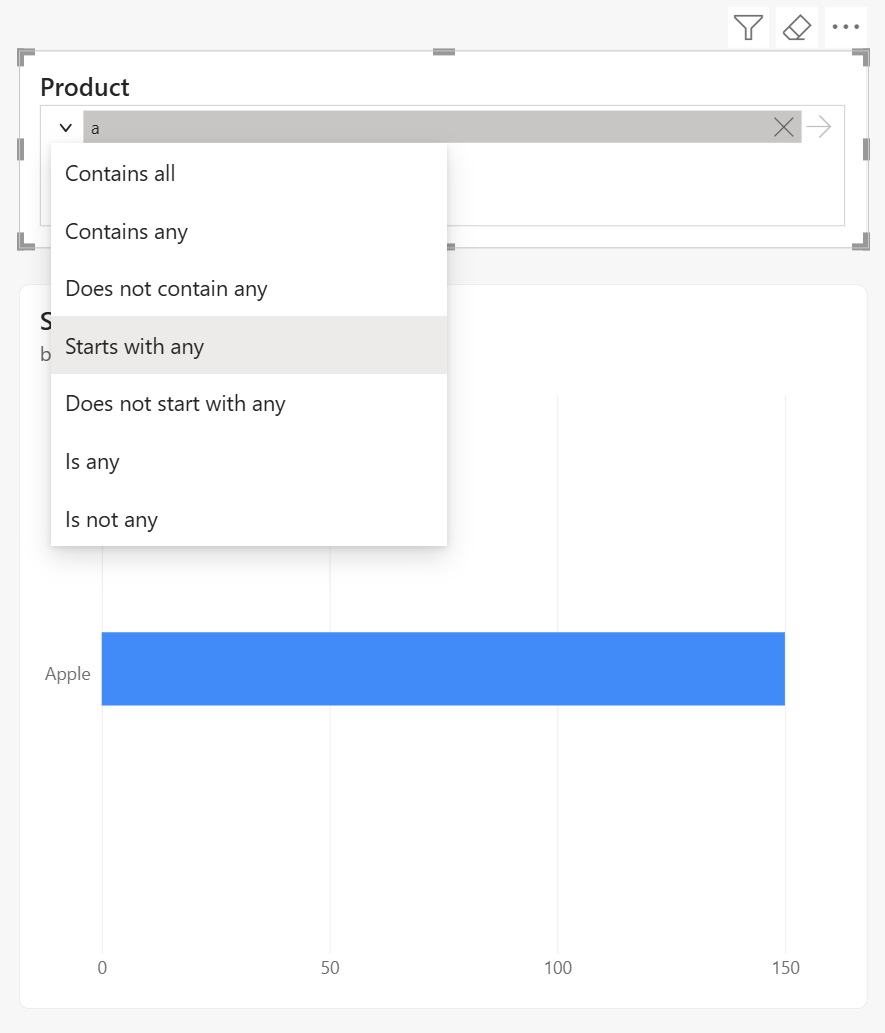Clear slicer selections with the eraser icon

(796, 27)
